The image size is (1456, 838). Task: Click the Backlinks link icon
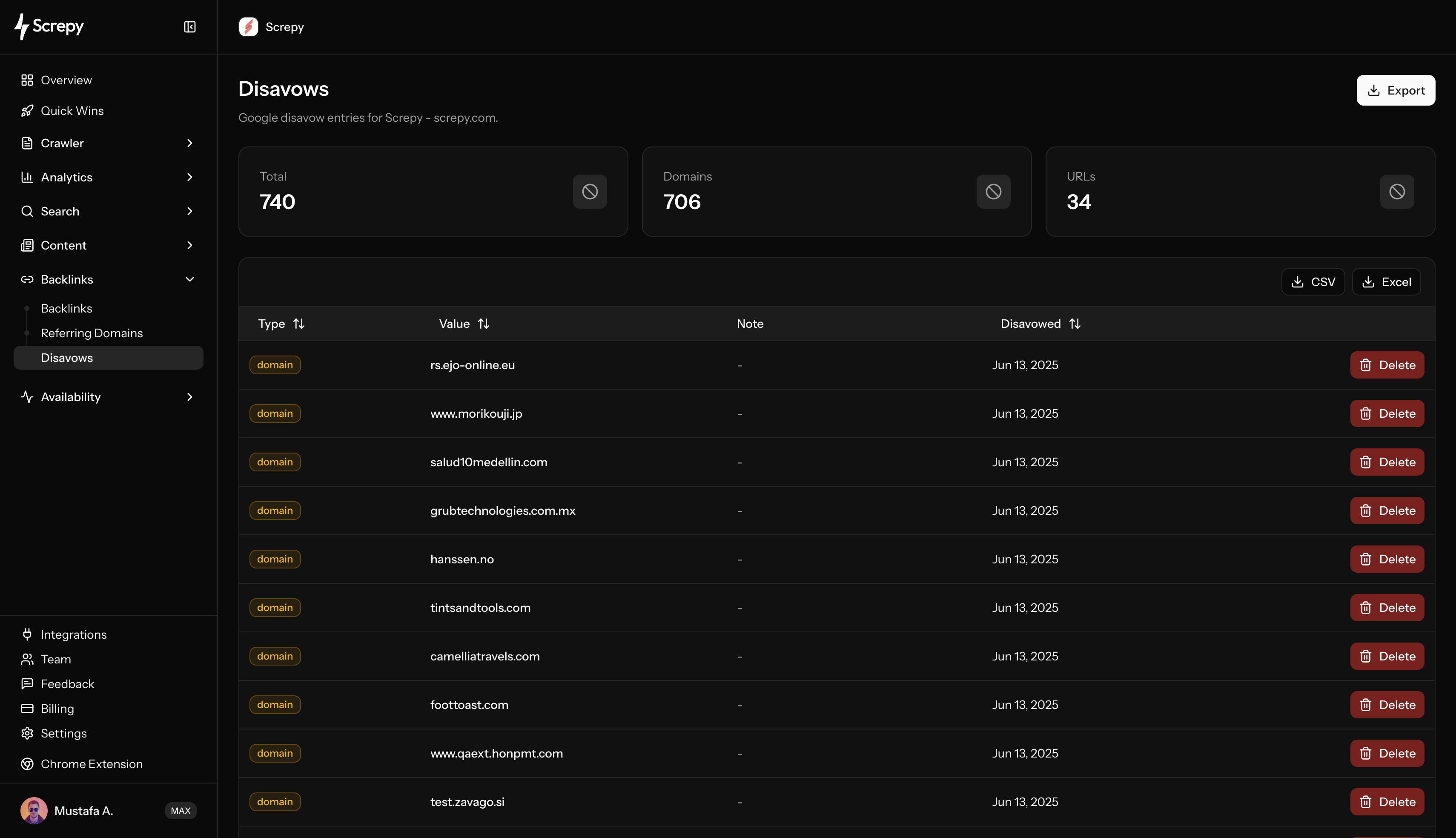click(x=27, y=279)
